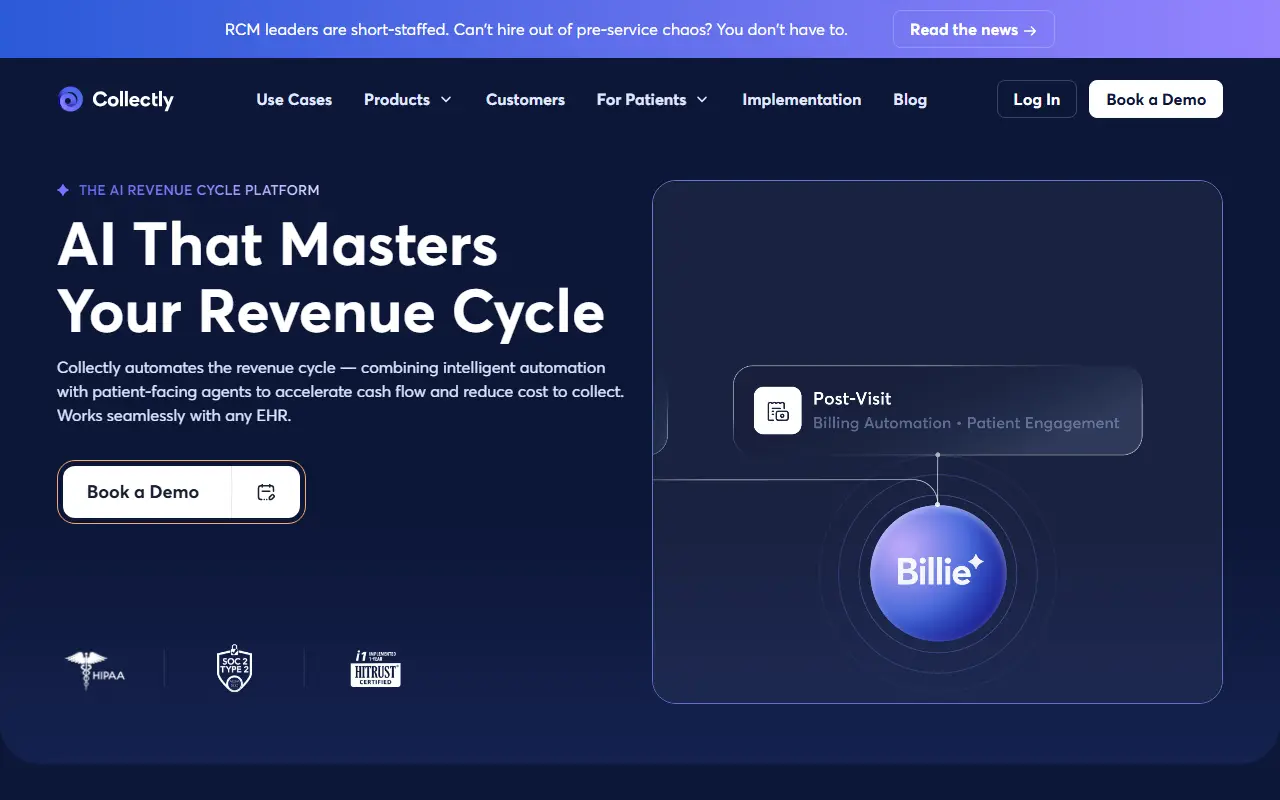Click the HITRUST Certified badge
The height and width of the screenshot is (800, 1280).
point(376,668)
